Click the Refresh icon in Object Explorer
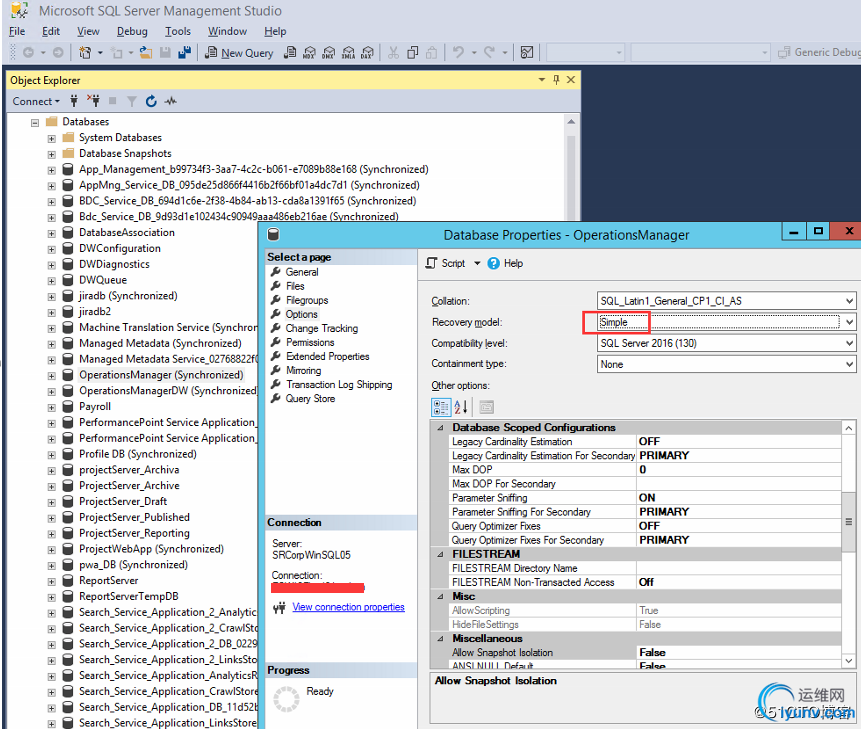861x729 pixels. point(151,101)
